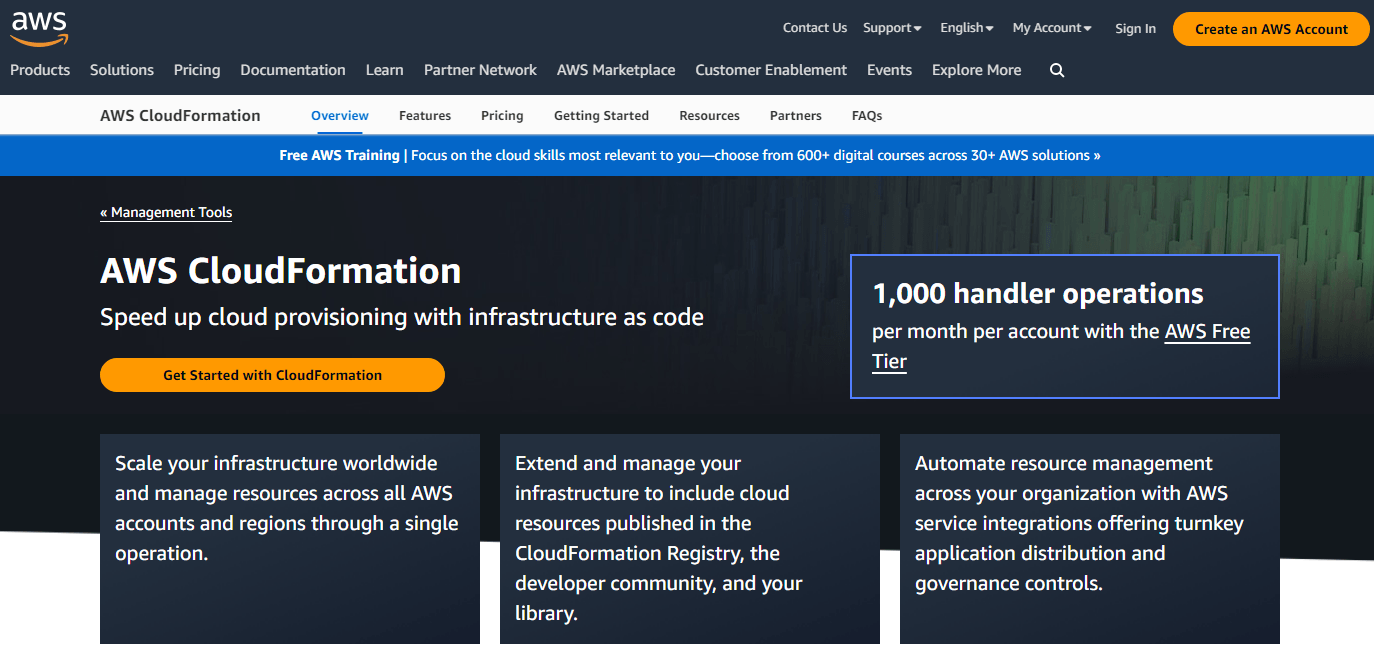This screenshot has height=648, width=1374.
Task: Open the Solutions menu
Action: click(122, 70)
